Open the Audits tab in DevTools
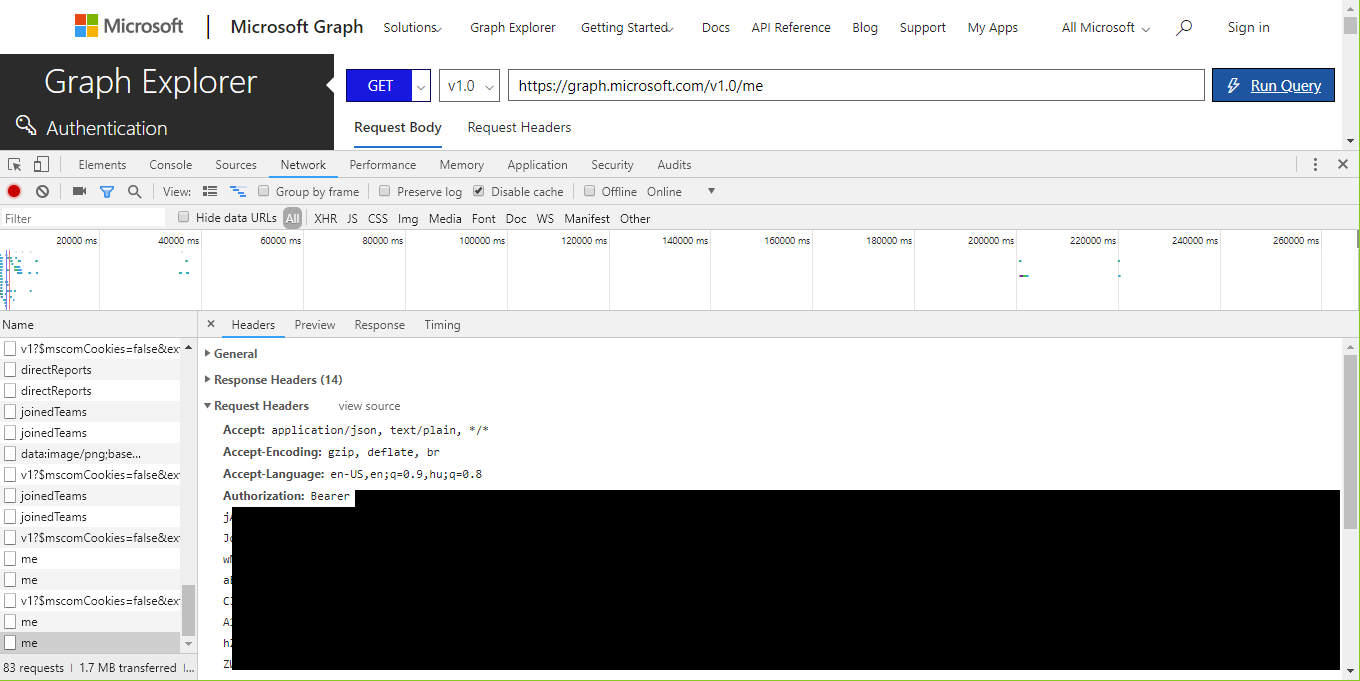The width and height of the screenshot is (1360, 681). 674,165
